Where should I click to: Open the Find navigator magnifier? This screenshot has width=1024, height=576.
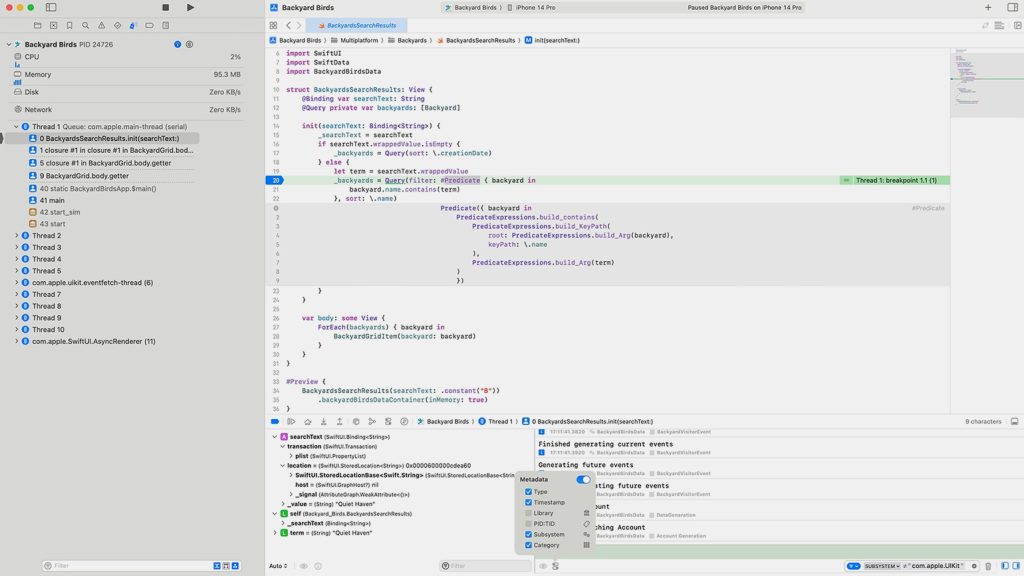point(85,28)
